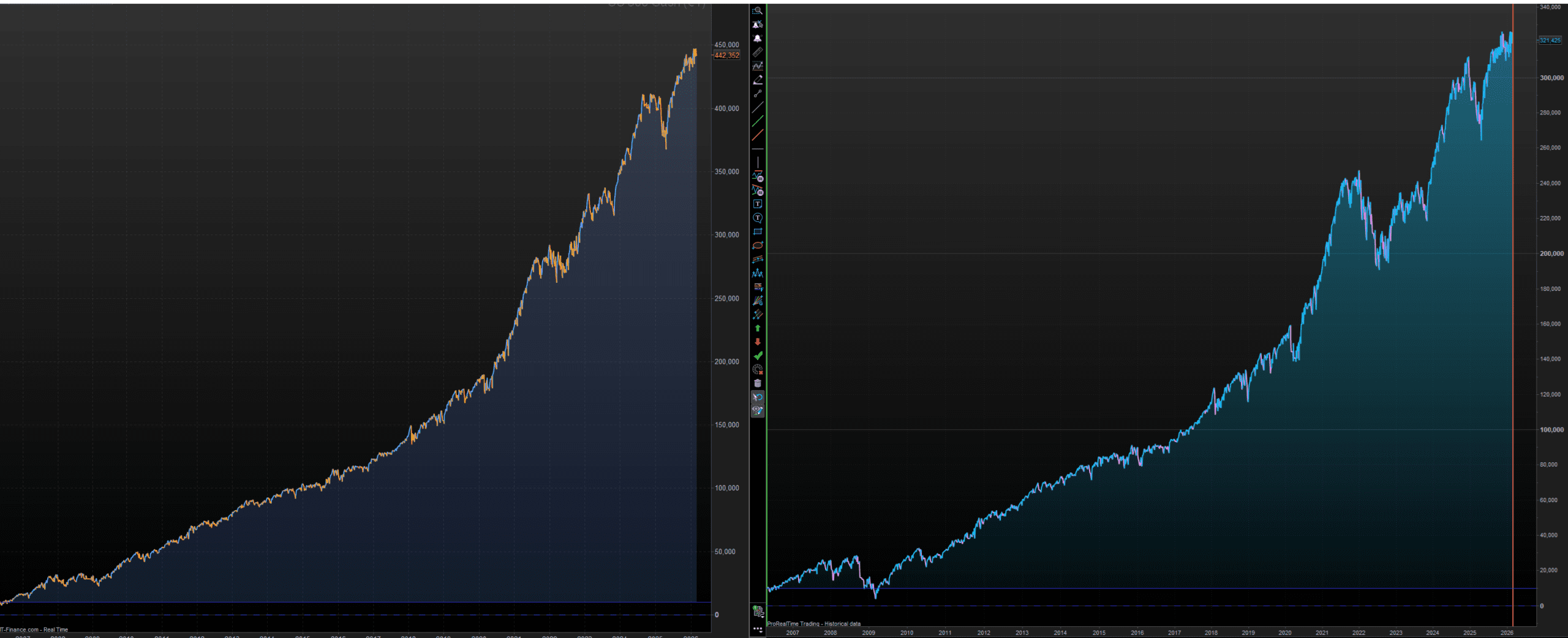The width and height of the screenshot is (1568, 638).
Task: Select the zigzag wave pattern tool
Action: (x=758, y=273)
